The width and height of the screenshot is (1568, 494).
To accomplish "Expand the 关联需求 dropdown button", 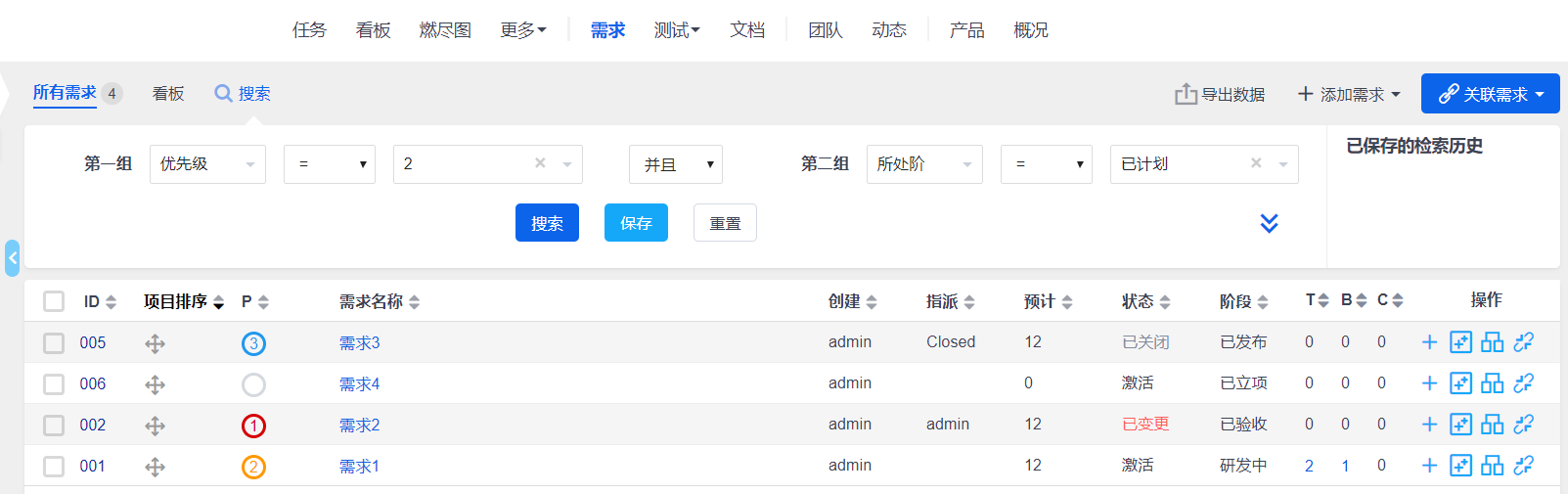I will [1490, 94].
